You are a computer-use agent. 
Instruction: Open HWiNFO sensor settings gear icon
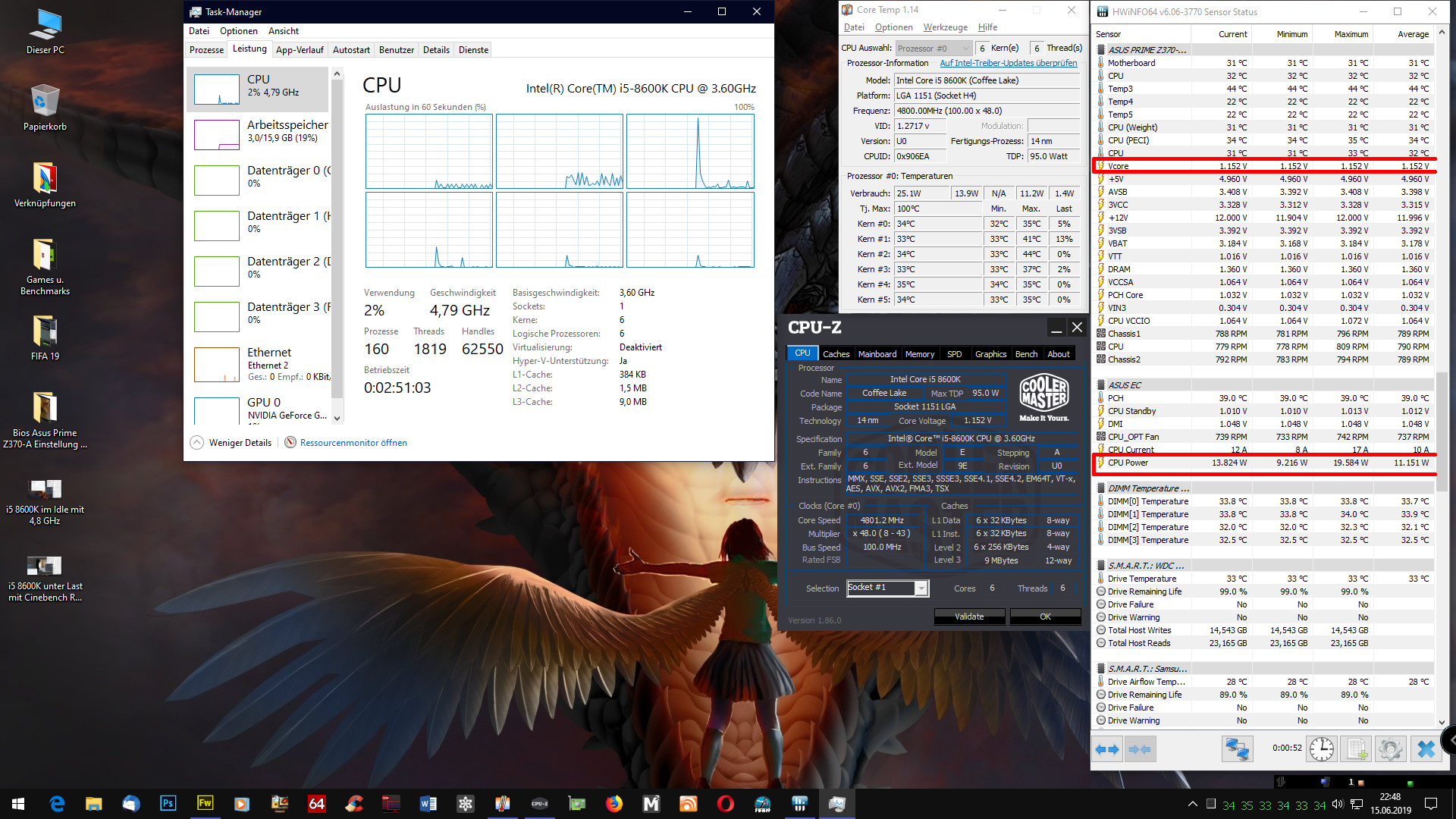pos(1390,749)
